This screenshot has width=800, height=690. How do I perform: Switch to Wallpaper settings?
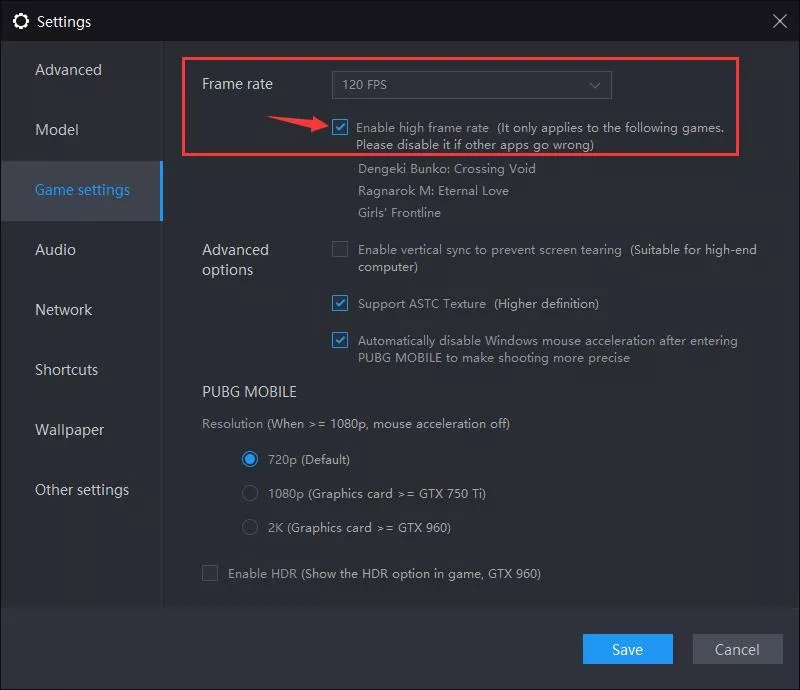[69, 430]
